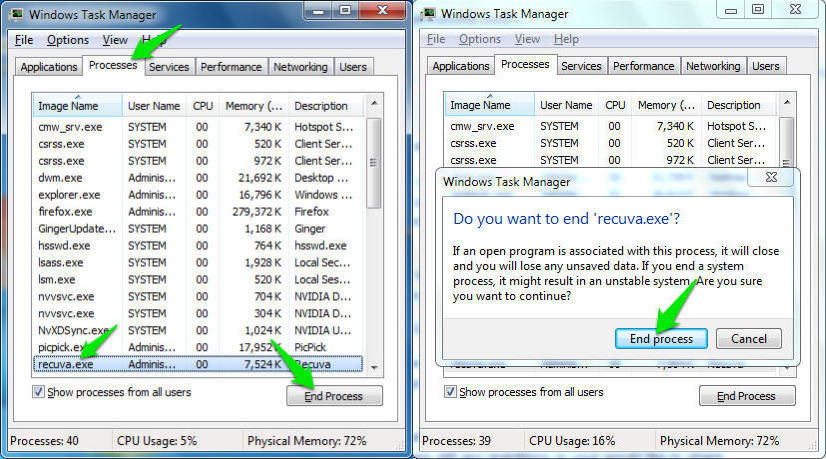The width and height of the screenshot is (826, 459).
Task: Open the Options menu in left window
Action: 67,40
